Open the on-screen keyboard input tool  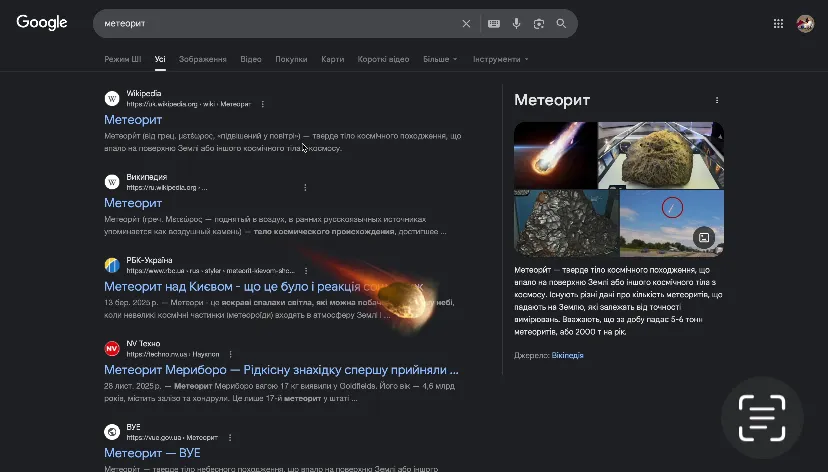pos(494,24)
